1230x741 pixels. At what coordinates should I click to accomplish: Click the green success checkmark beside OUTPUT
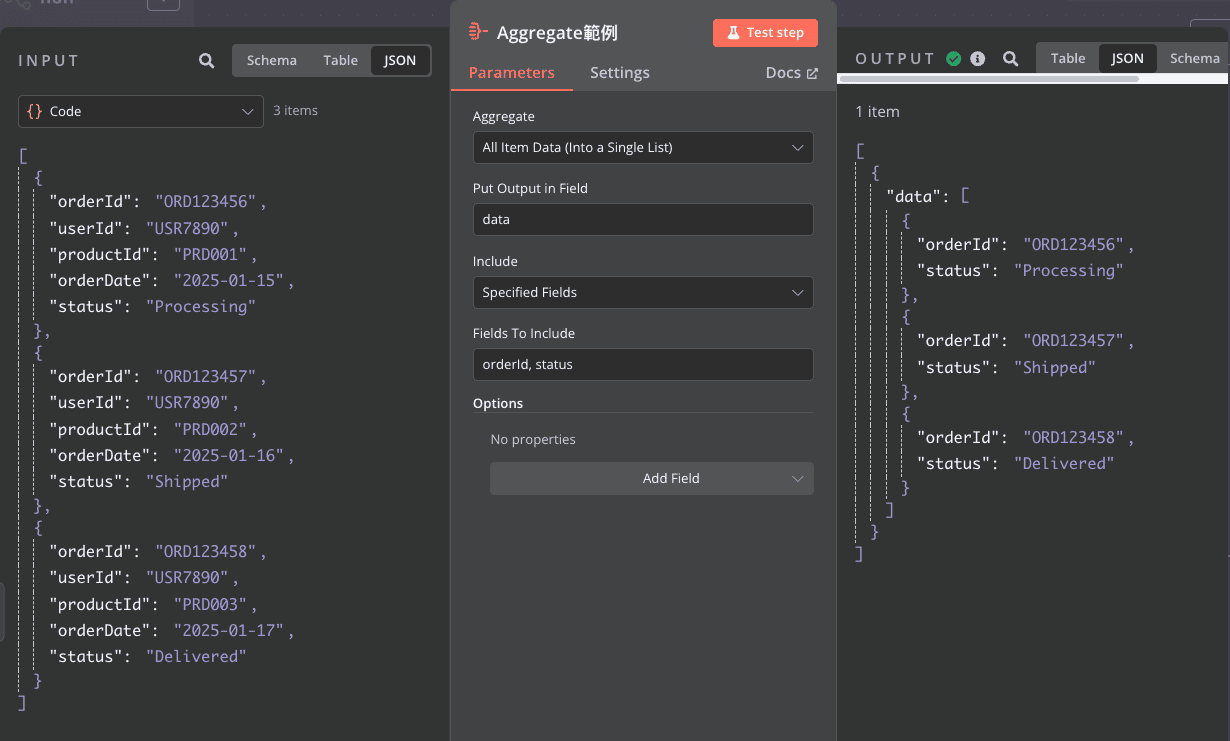954,59
